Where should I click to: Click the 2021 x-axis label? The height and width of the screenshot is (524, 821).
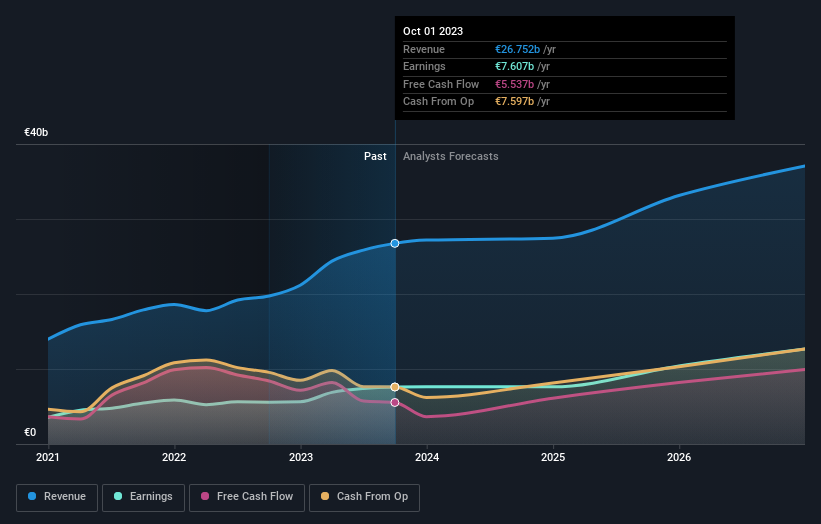click(x=48, y=458)
